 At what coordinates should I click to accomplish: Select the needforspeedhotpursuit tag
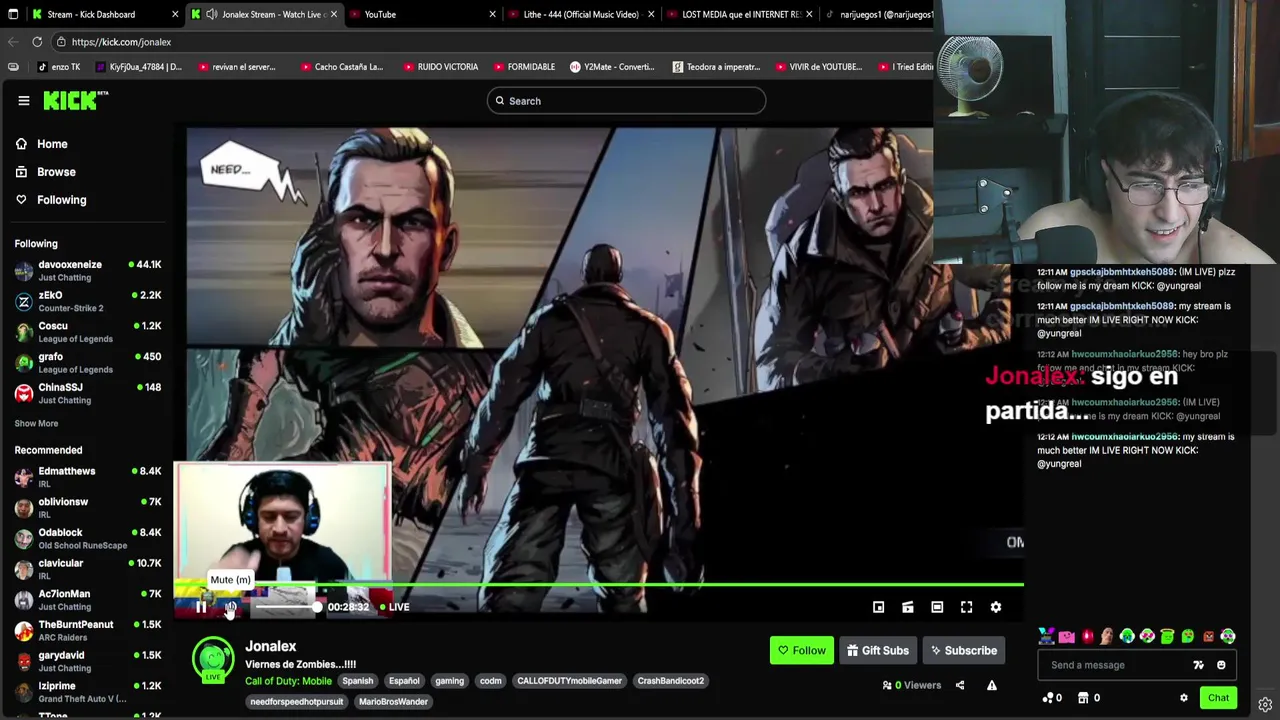point(296,702)
